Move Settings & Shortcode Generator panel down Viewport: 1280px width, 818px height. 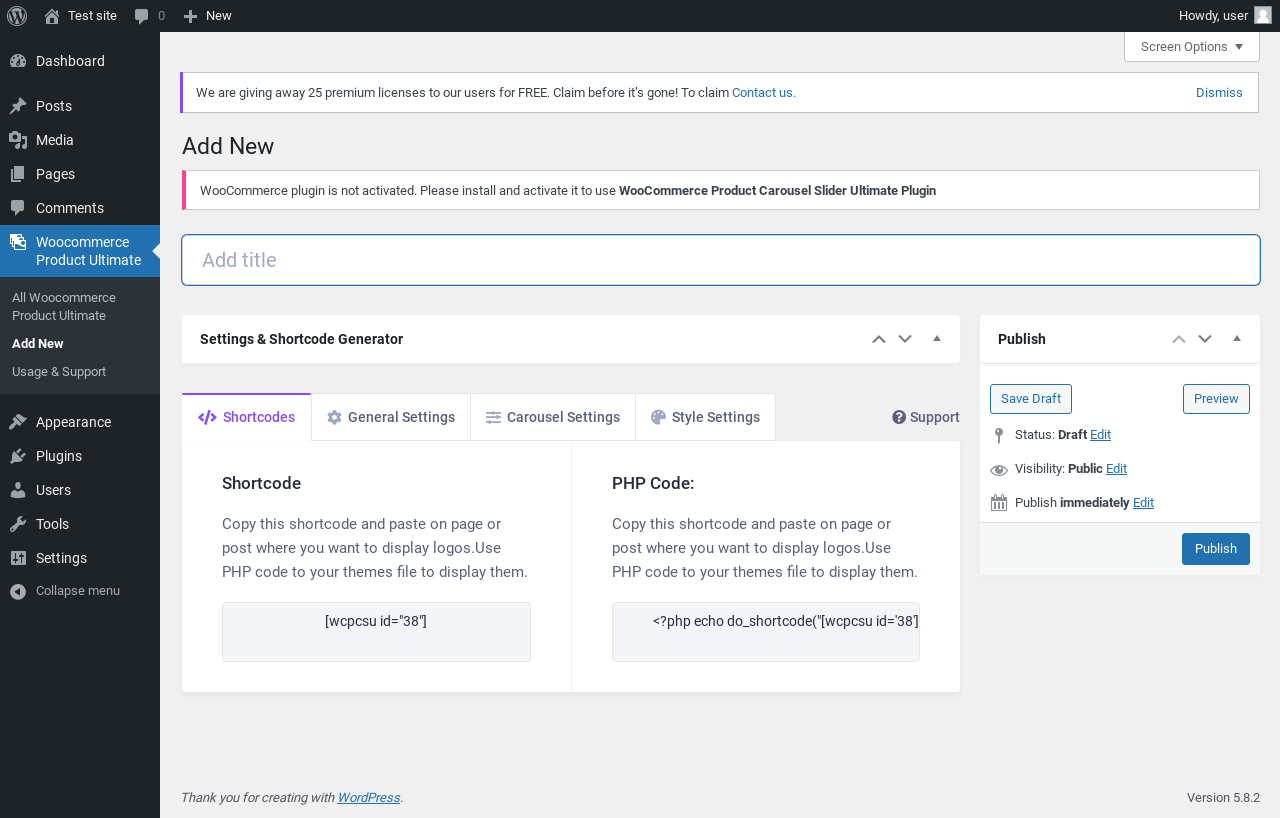[905, 339]
